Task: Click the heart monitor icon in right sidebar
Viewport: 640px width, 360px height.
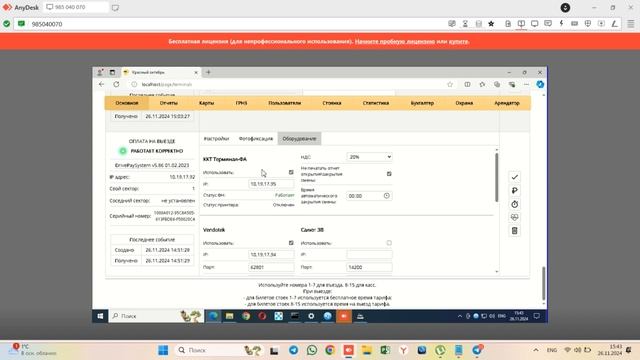Action: 514,218
